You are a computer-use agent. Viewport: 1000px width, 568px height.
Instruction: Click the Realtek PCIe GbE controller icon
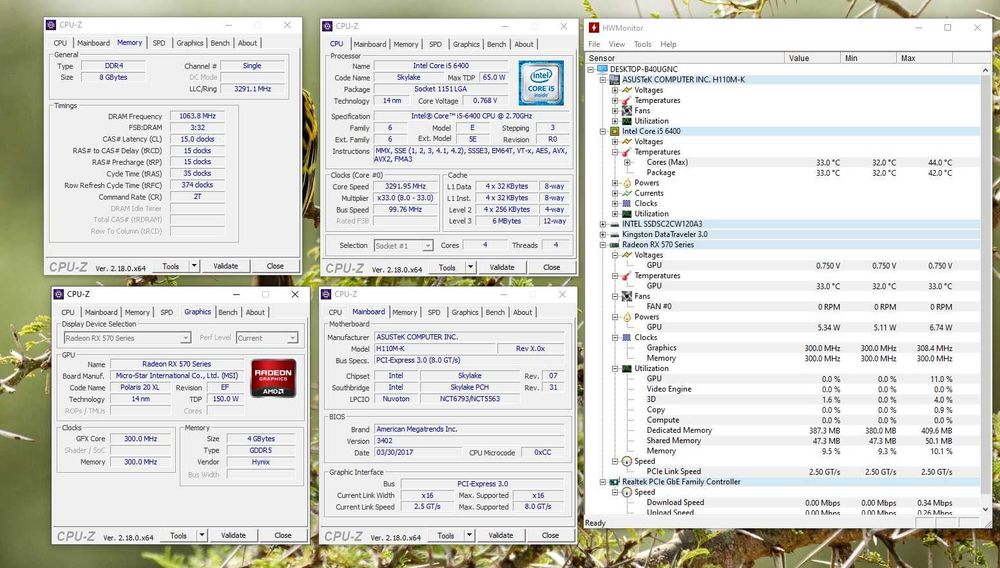tap(614, 482)
